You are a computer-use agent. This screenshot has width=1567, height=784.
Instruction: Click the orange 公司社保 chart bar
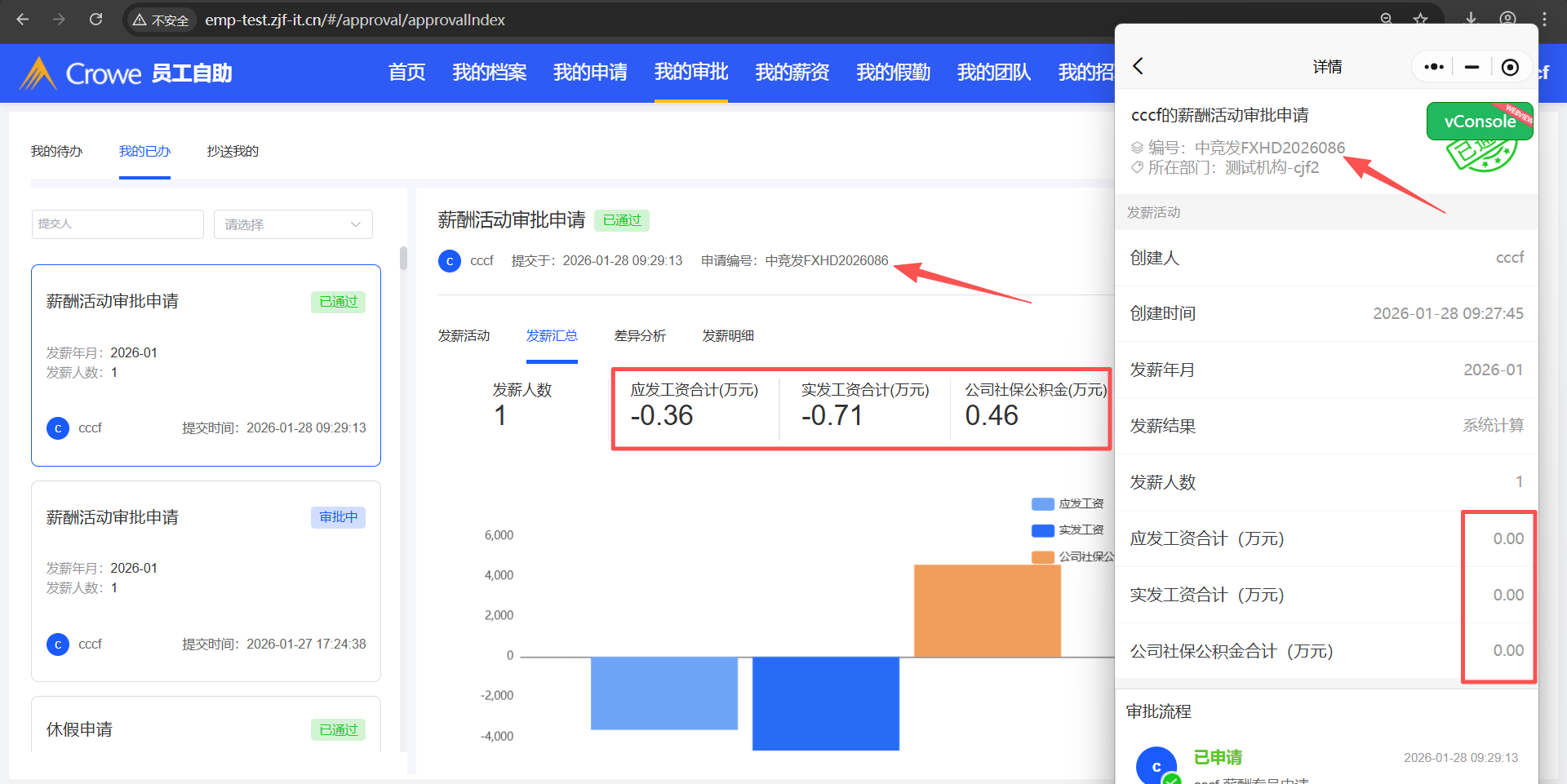[987, 610]
